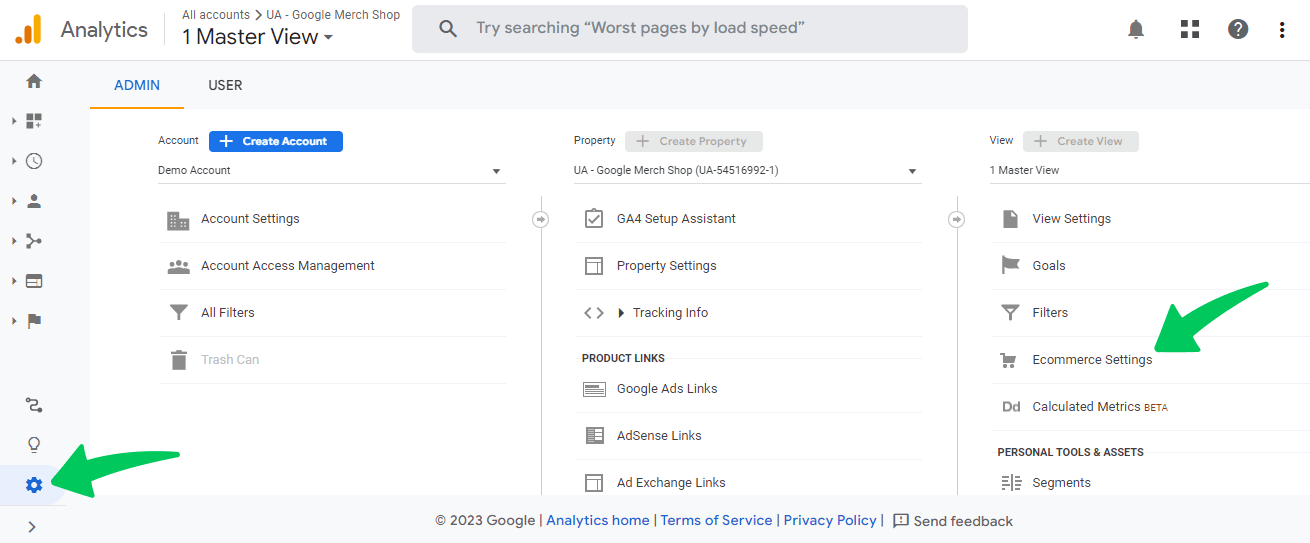Open the three-dot more options menu
Image resolution: width=1310 pixels, height=543 pixels.
pyautogui.click(x=1282, y=29)
